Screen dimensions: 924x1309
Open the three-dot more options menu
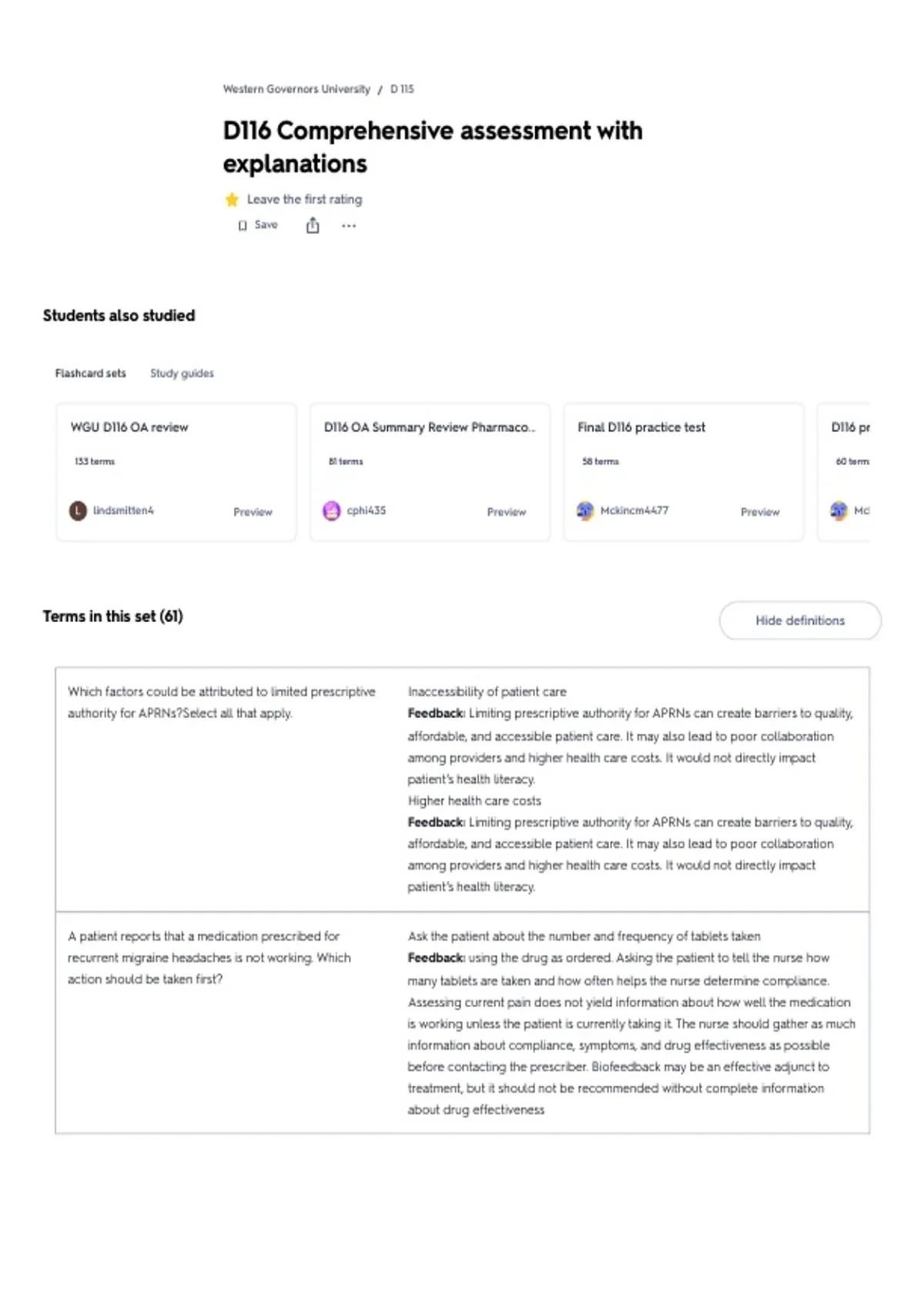pyautogui.click(x=349, y=226)
